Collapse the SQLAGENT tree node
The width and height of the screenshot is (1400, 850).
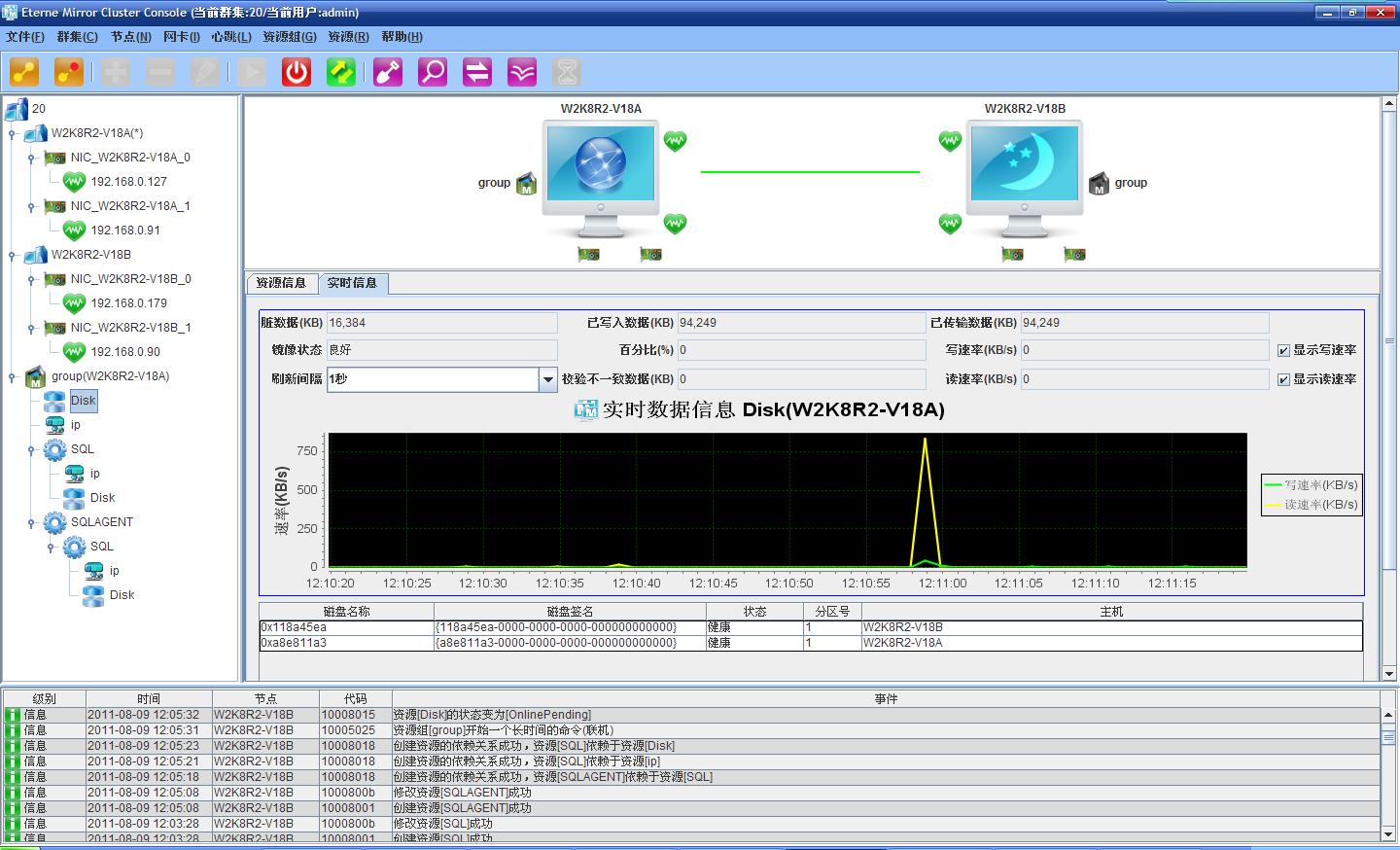pos(31,522)
